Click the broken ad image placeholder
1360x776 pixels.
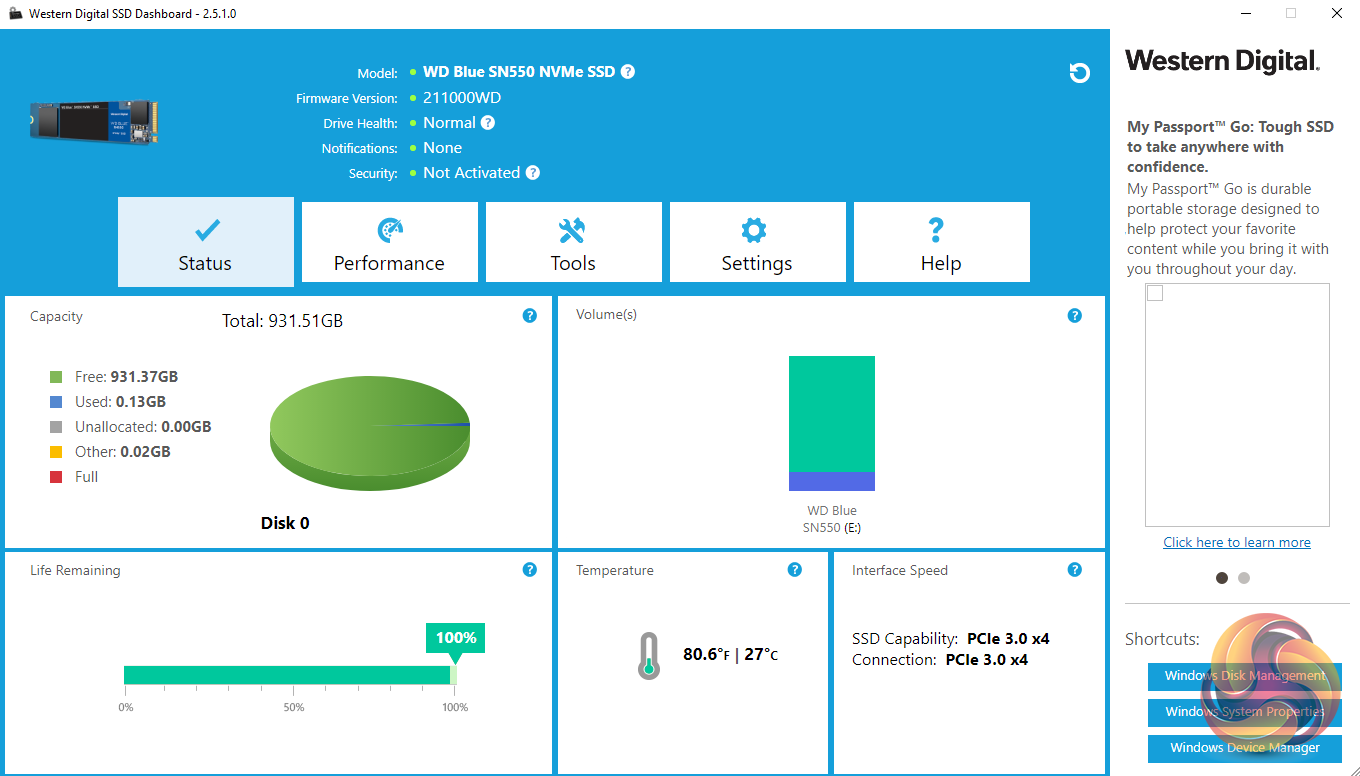[x=1237, y=405]
